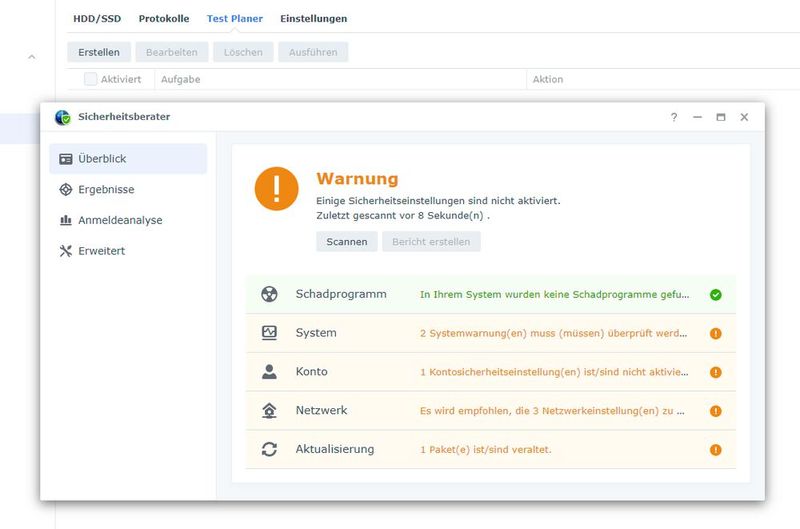Click the green checkmark status for Schadprogramm
Screen dimensions: 800x529
[716, 295]
